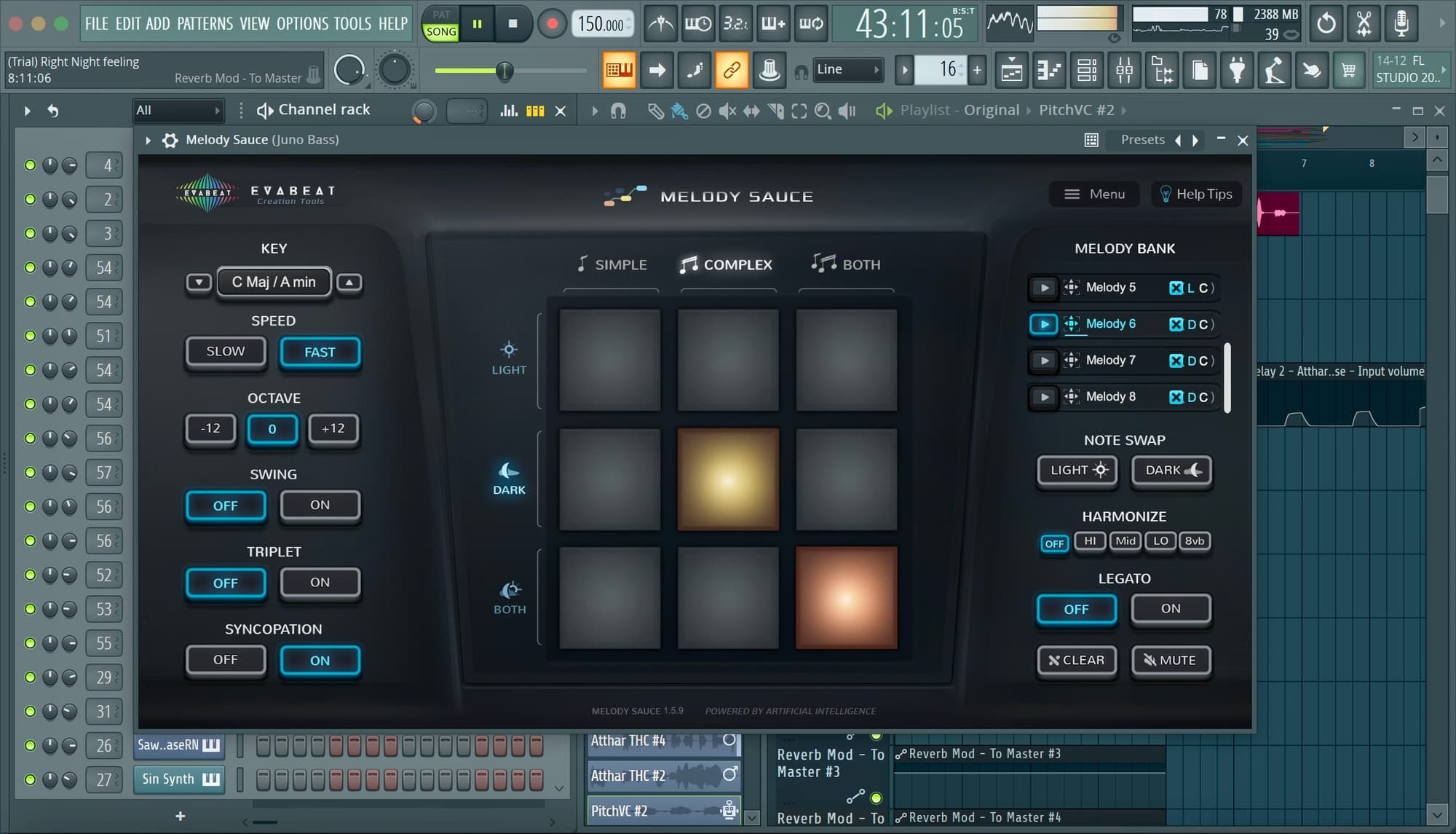Select the Paint tool in the Playlist toolbar

pos(678,111)
